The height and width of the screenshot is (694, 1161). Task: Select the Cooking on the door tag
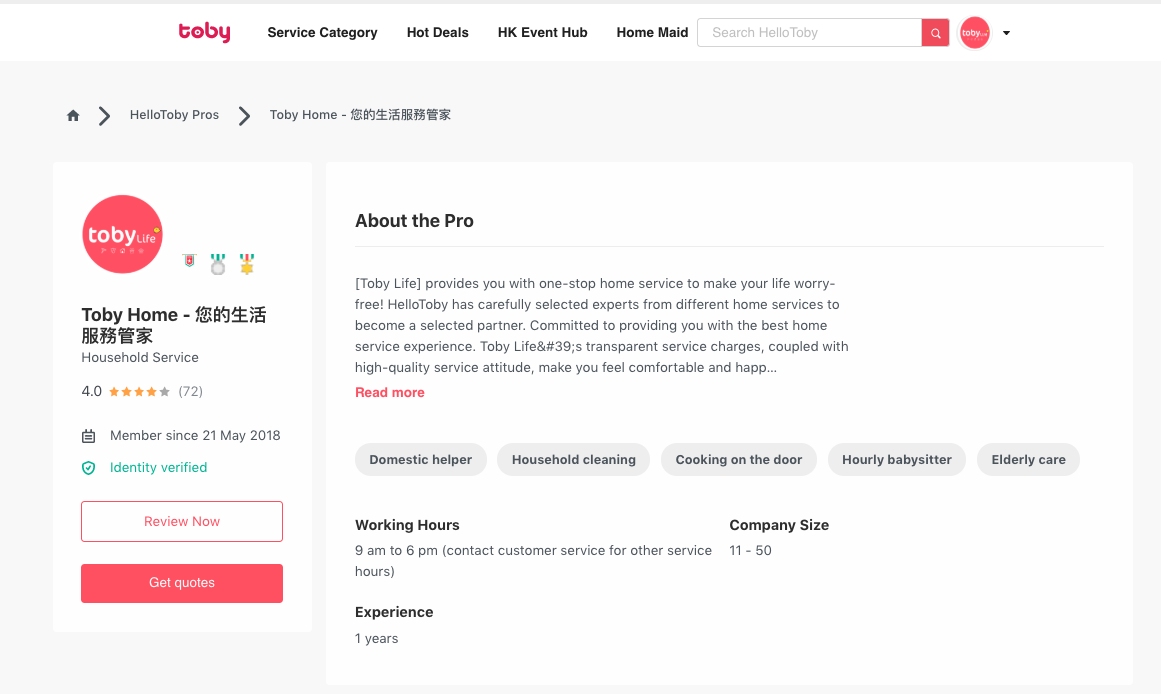click(739, 460)
